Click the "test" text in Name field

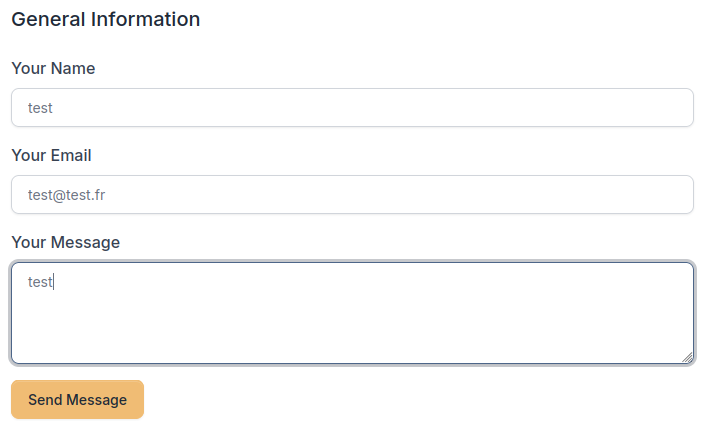point(40,108)
